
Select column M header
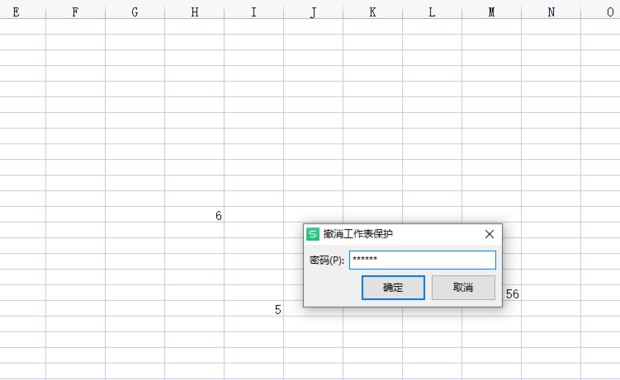click(x=491, y=12)
